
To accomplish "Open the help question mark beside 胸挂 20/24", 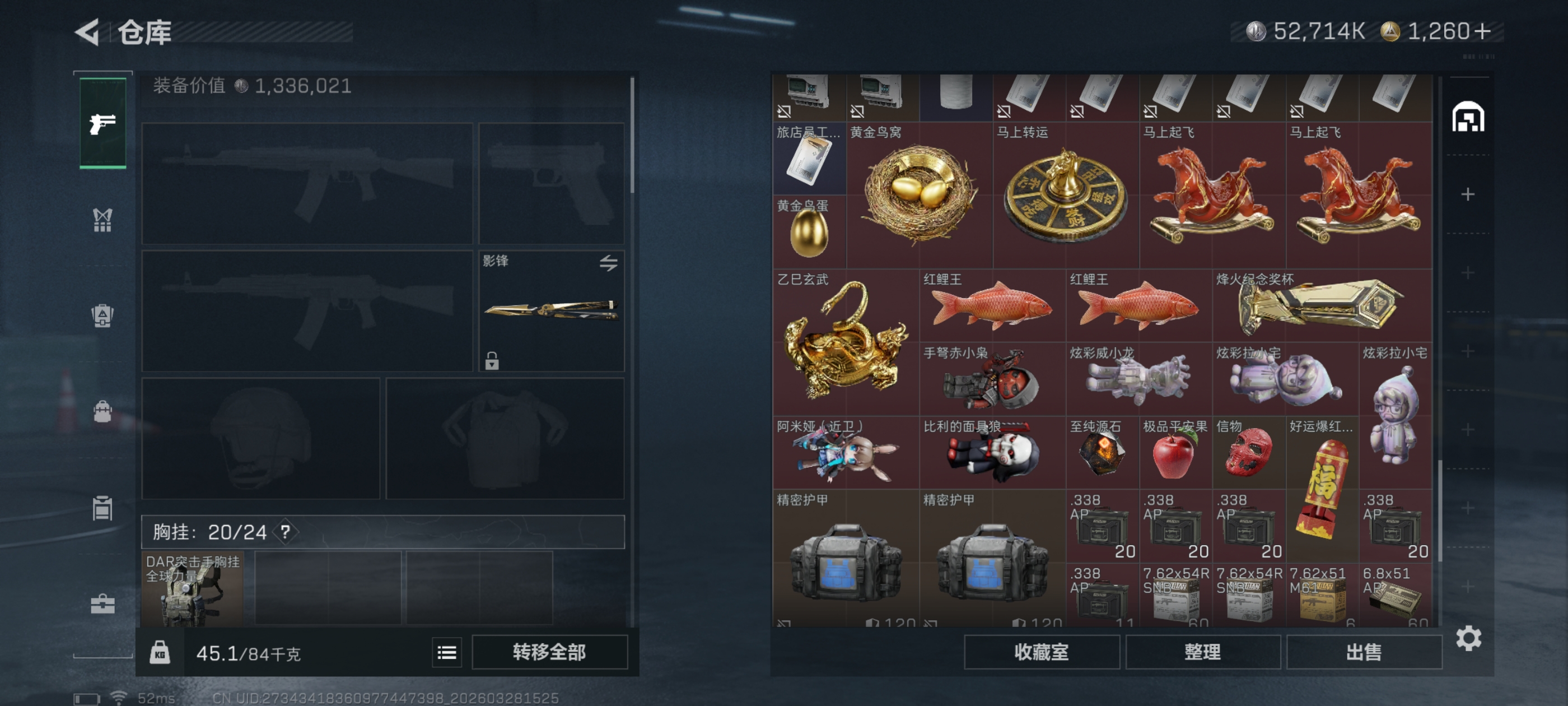I will click(x=285, y=532).
